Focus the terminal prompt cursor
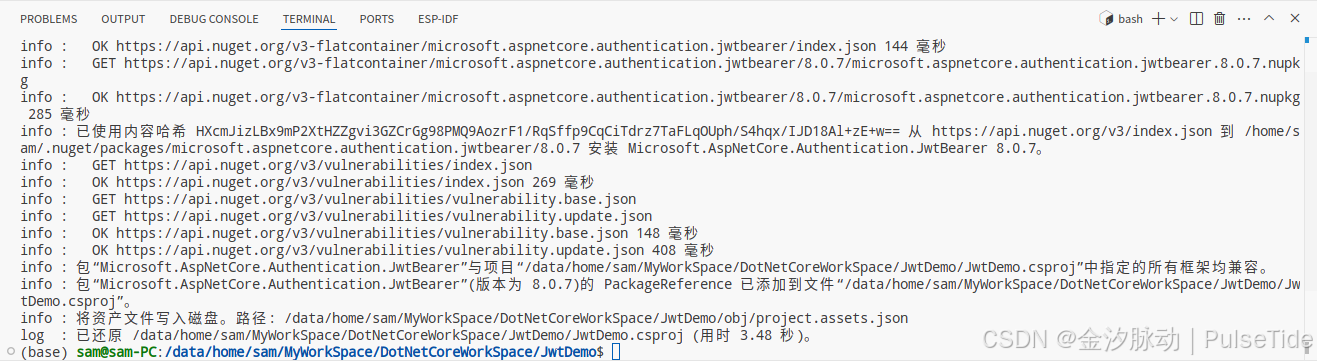 pos(616,352)
